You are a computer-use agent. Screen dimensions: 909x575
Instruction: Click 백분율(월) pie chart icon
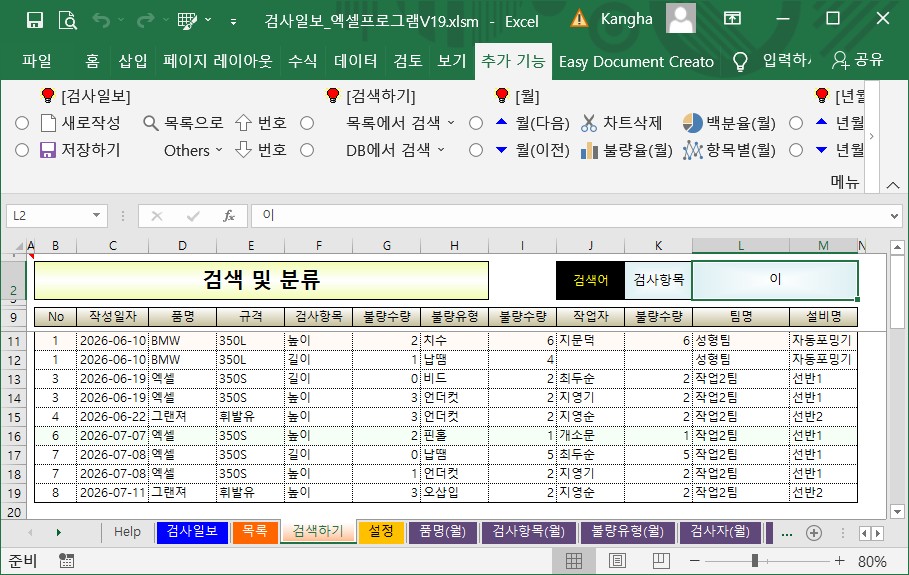point(692,123)
